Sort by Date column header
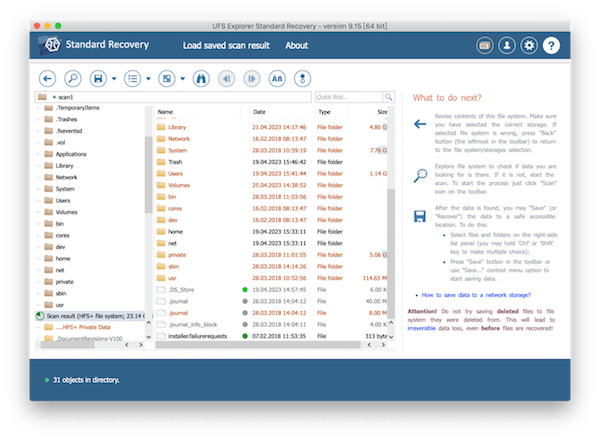The image size is (600, 440). point(283,112)
